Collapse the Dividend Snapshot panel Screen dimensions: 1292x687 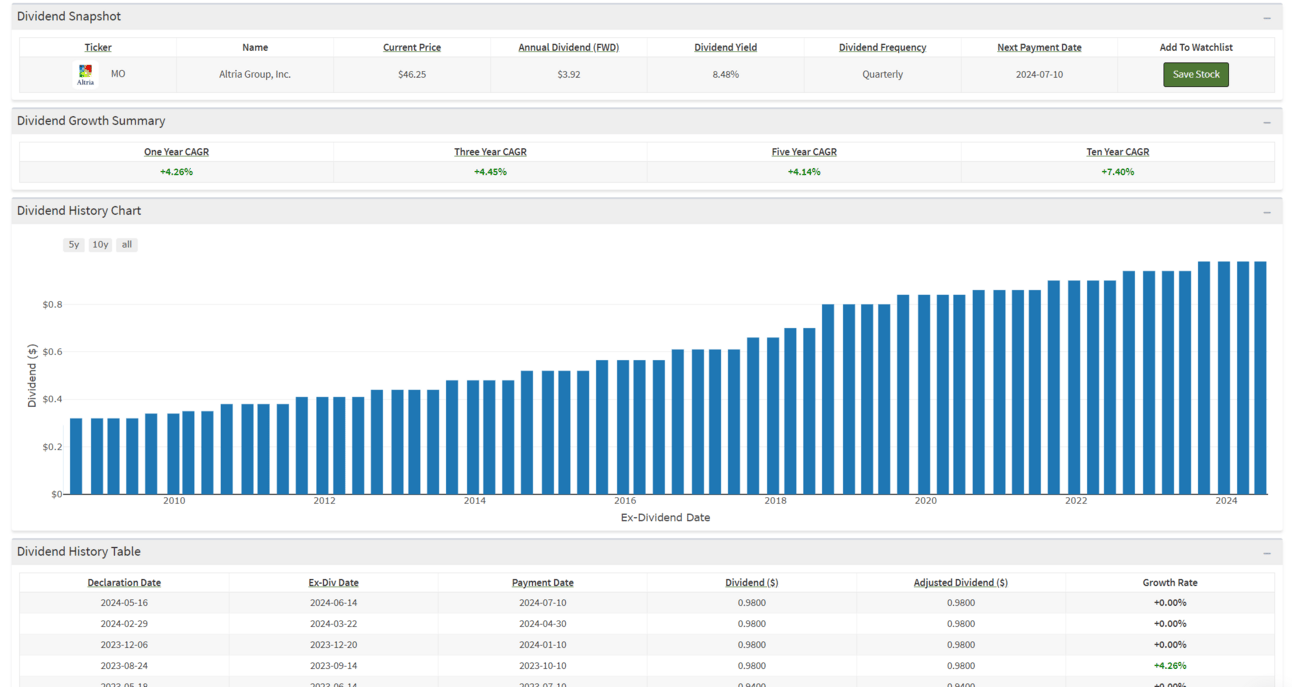[1266, 18]
